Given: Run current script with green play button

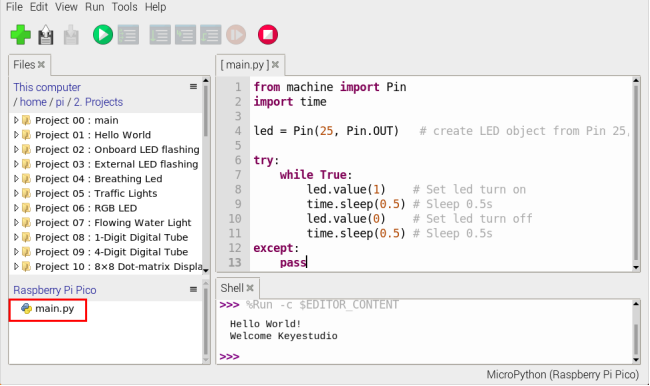Looking at the screenshot, I should [103, 34].
